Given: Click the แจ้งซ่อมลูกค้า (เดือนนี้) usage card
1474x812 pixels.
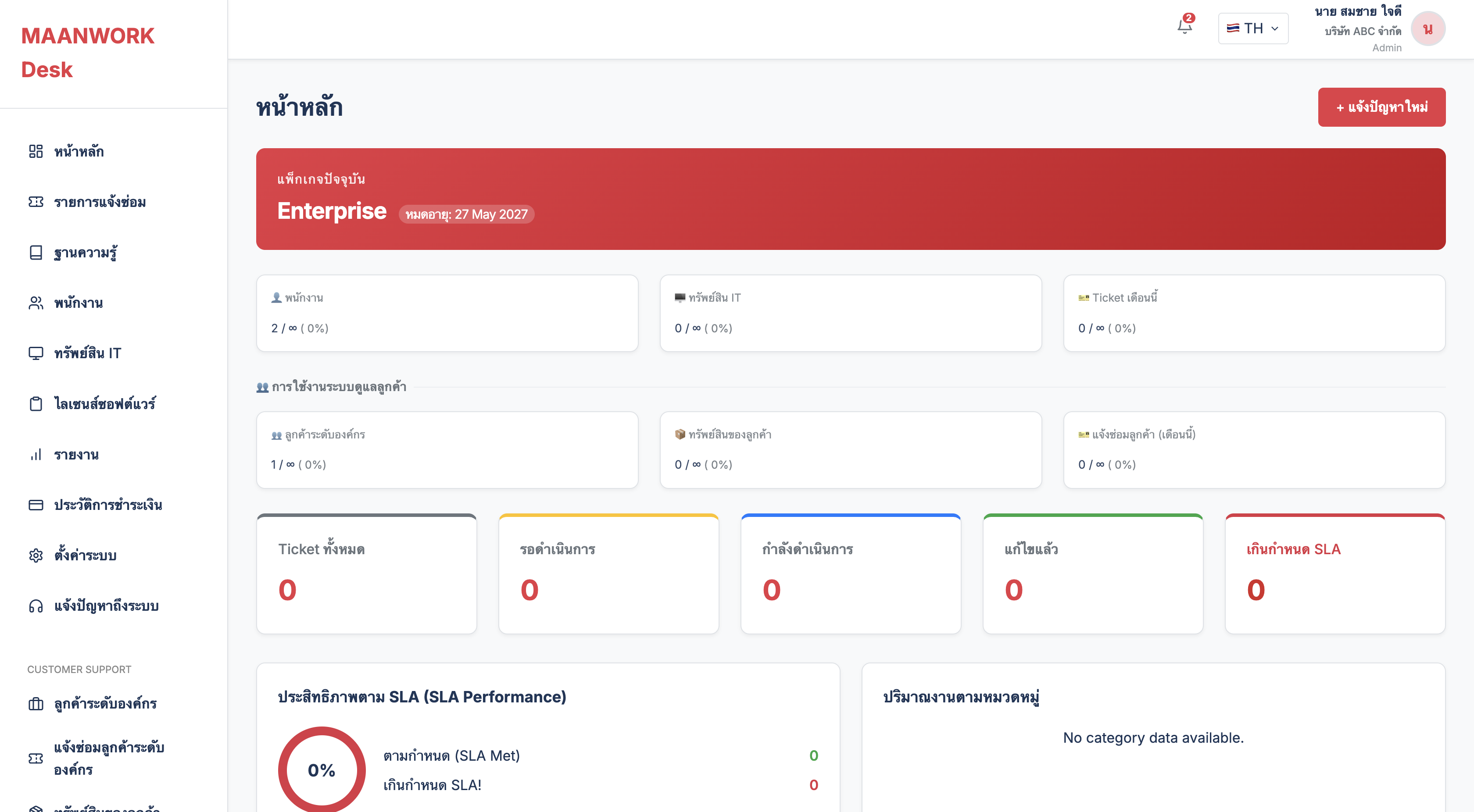Looking at the screenshot, I should 1254,450.
